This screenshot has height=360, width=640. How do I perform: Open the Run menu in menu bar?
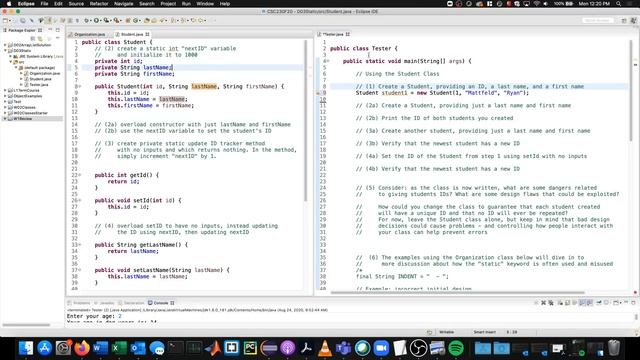[x=186, y=4]
